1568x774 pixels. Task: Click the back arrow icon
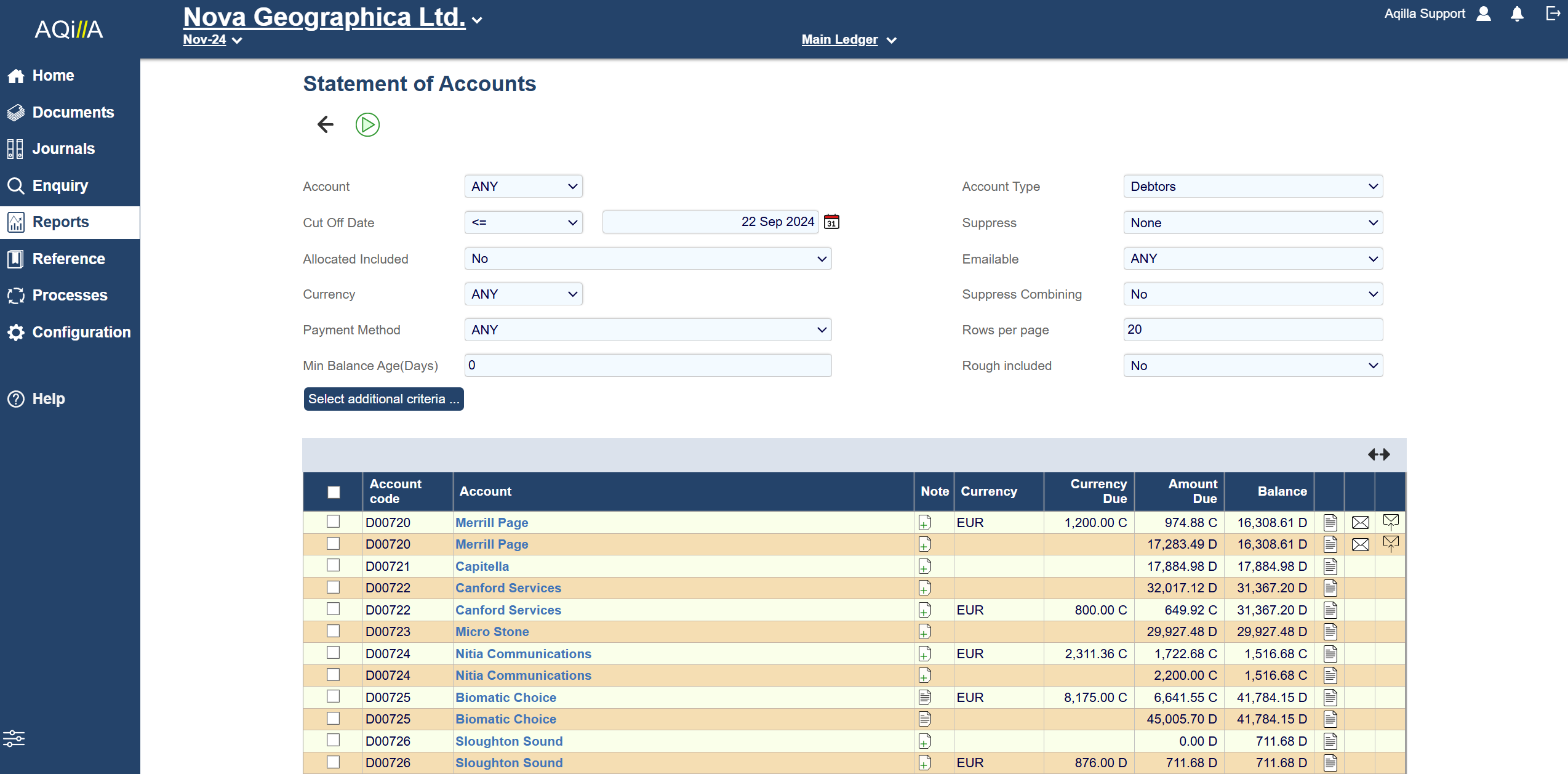click(x=325, y=125)
